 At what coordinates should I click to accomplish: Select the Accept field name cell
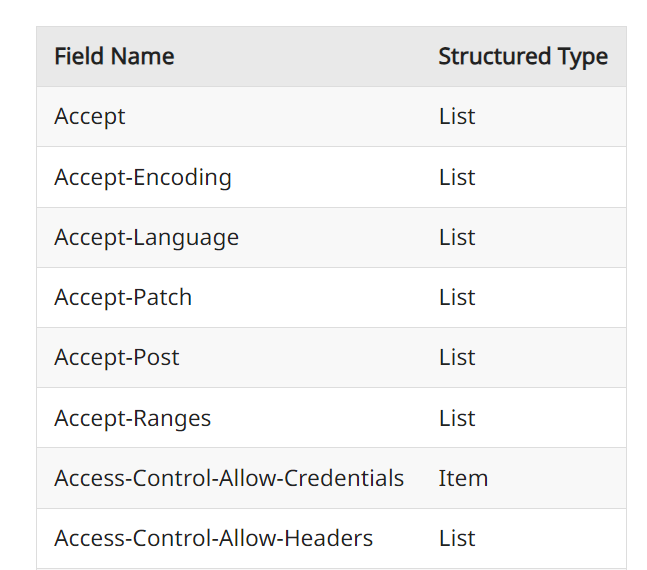[x=90, y=117]
